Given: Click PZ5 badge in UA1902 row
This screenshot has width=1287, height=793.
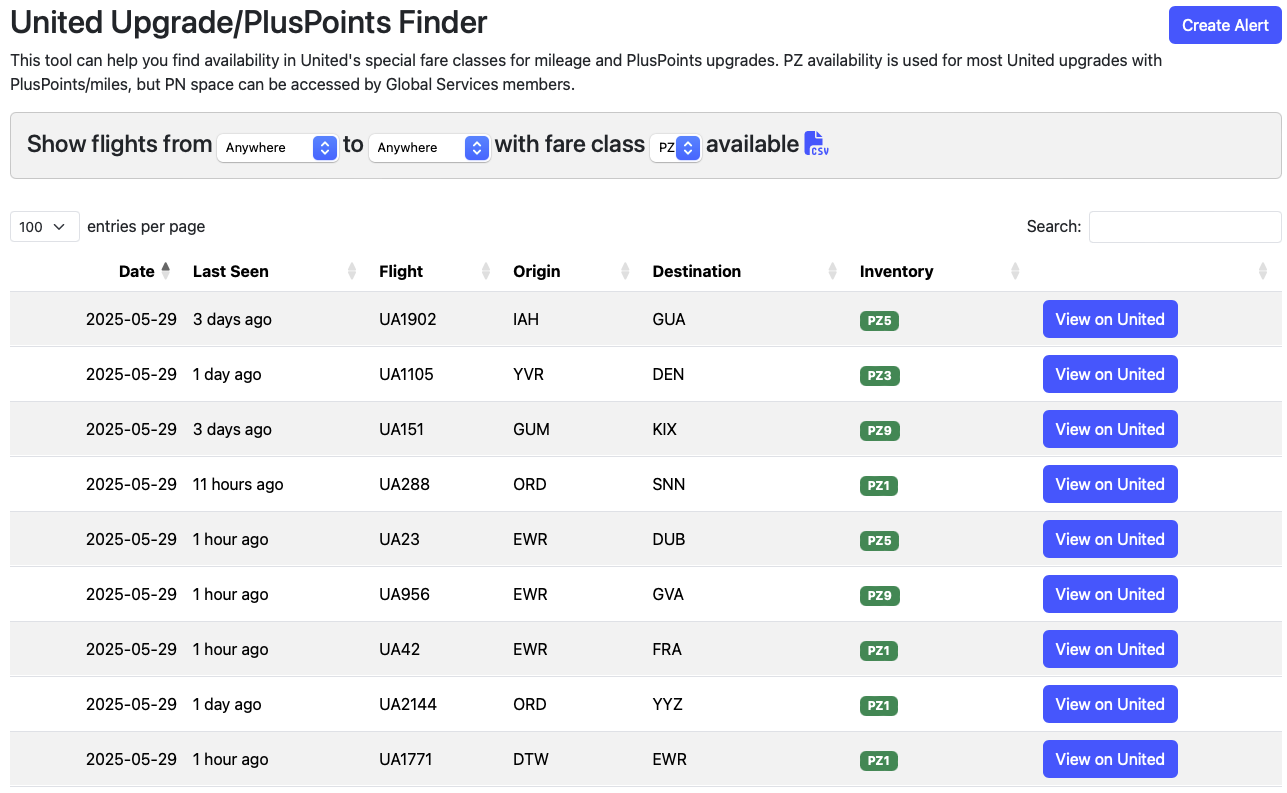Looking at the screenshot, I should point(879,321).
